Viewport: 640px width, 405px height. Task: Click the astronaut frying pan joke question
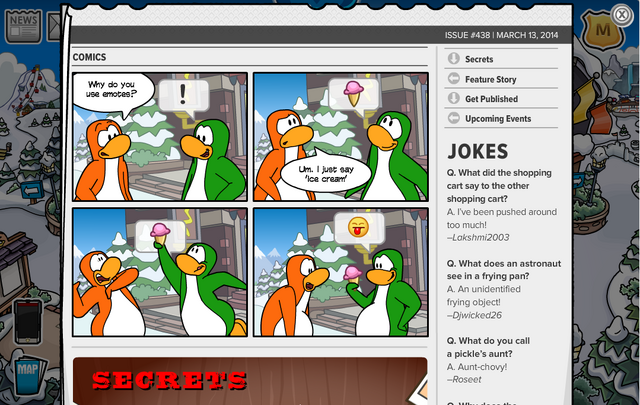point(504,270)
